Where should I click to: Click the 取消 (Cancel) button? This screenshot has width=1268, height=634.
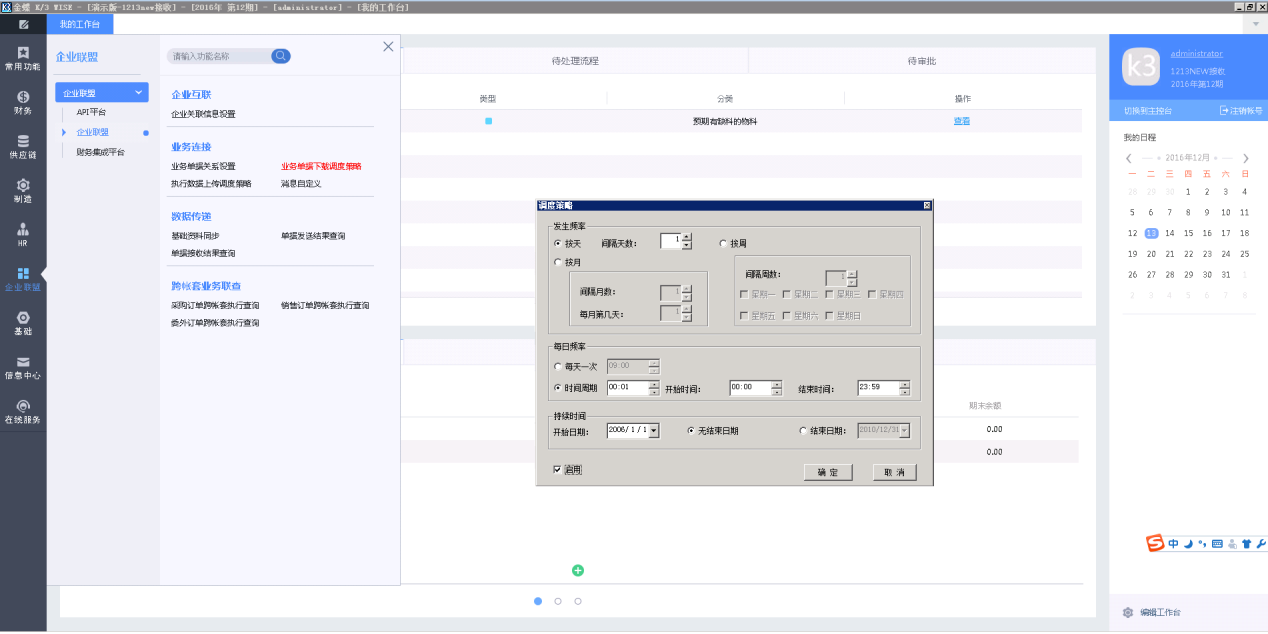(894, 472)
